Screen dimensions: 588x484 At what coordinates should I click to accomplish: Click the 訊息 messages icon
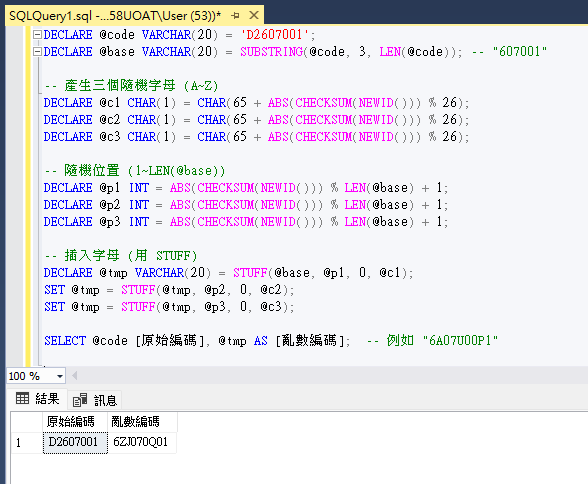pos(80,400)
